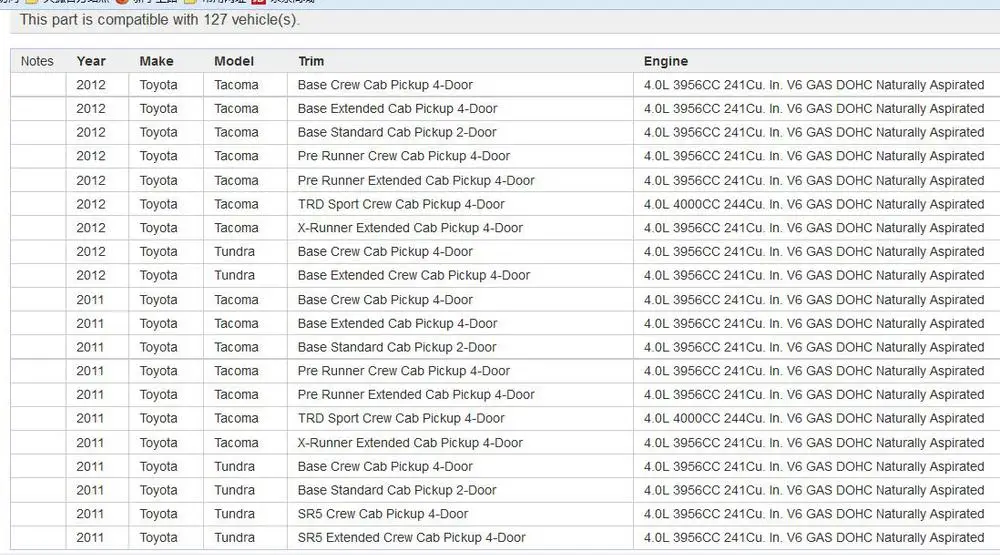The image size is (1000, 555).
Task: Click the engine cell of the 2011 SR5 Extended Crew Cab row
Action: [814, 537]
